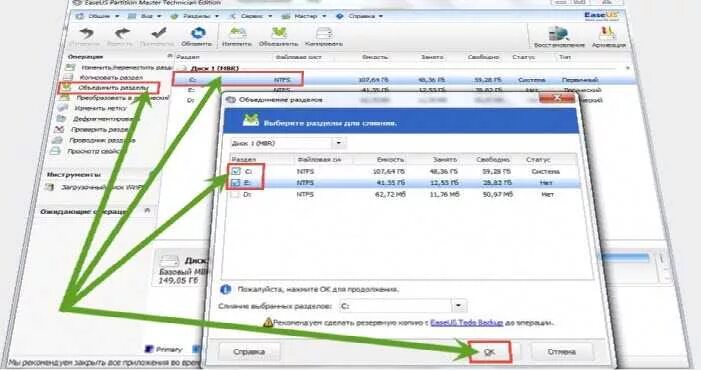Click the Merge partitions sidebar icon
The image size is (701, 370).
pyautogui.click(x=66, y=88)
